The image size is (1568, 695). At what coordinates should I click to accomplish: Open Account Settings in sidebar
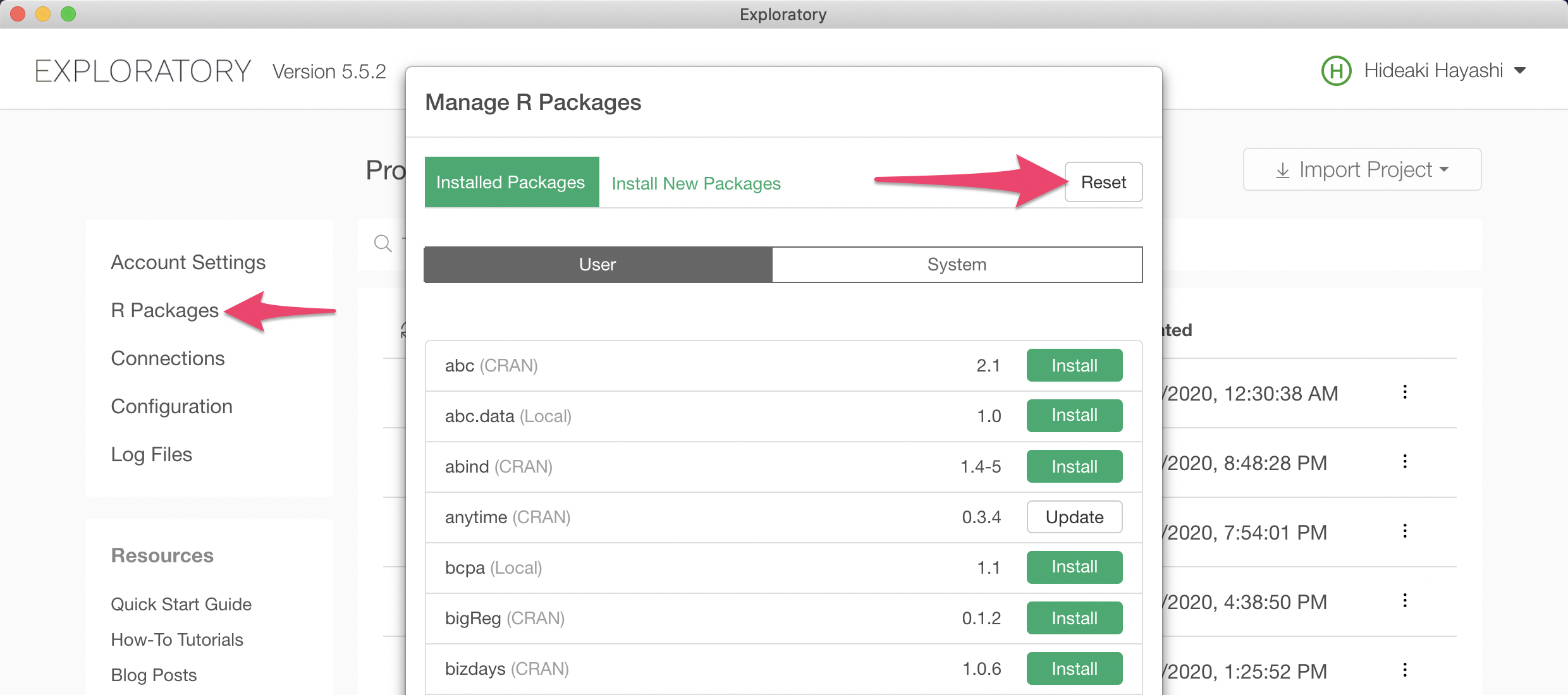tap(188, 262)
